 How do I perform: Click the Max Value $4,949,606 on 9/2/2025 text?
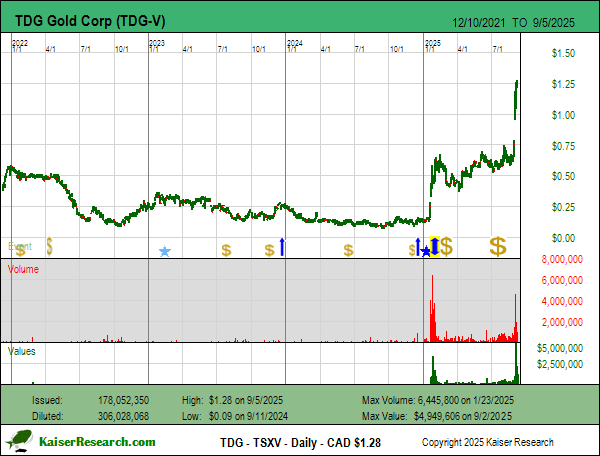437,416
